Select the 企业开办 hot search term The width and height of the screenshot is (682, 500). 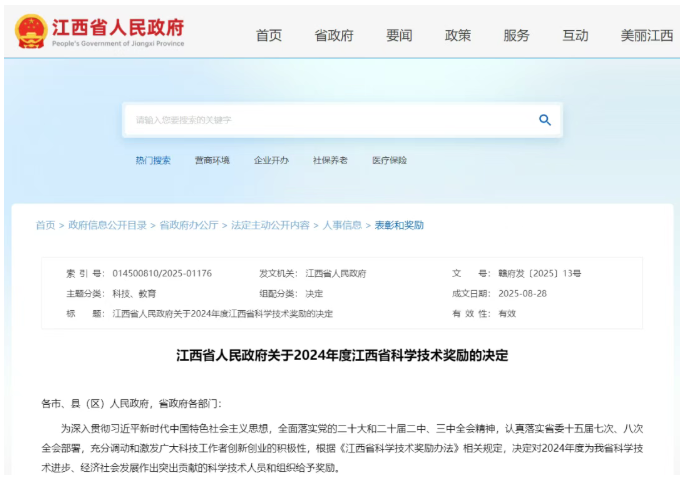pos(271,160)
